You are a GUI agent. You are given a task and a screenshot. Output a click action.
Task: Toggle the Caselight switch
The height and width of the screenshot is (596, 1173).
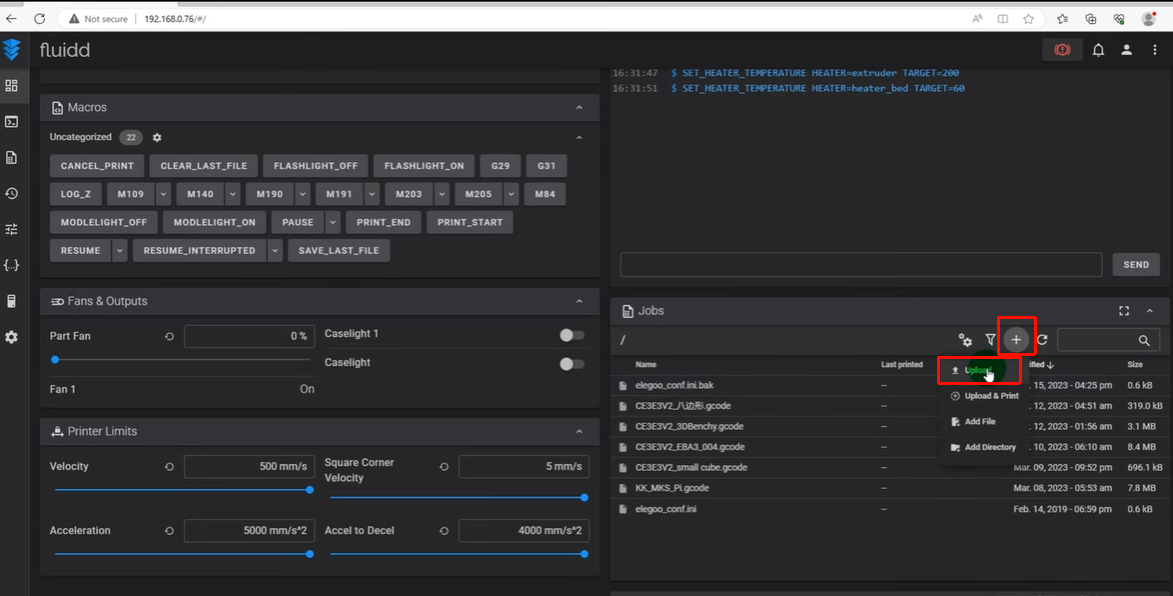(572, 364)
